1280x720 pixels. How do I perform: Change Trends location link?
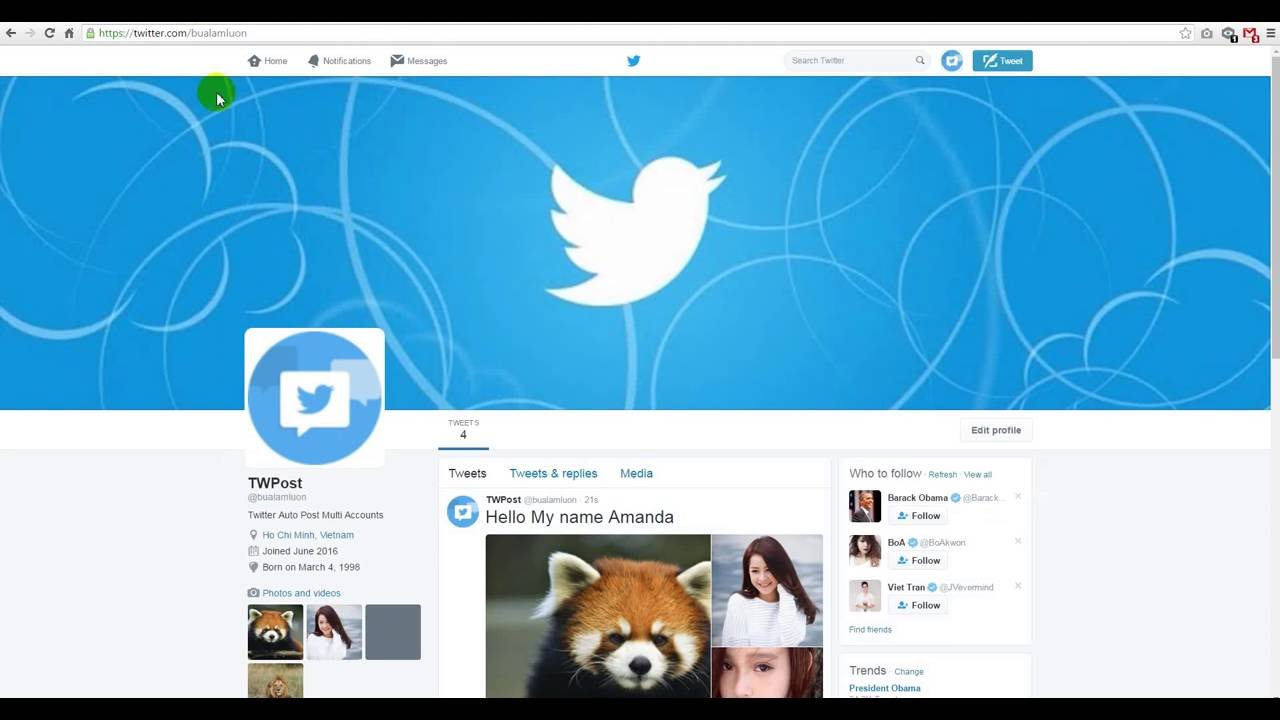point(909,672)
